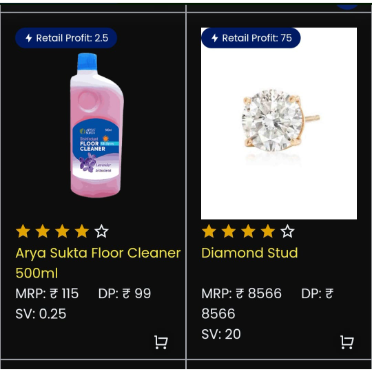Select third star on floor cleaner rating

[62, 231]
